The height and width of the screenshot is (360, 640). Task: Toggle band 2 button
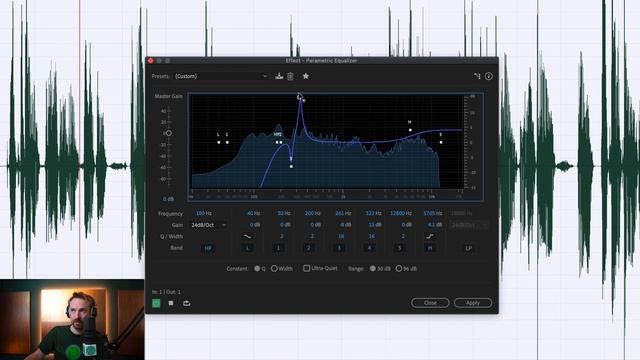pos(309,248)
